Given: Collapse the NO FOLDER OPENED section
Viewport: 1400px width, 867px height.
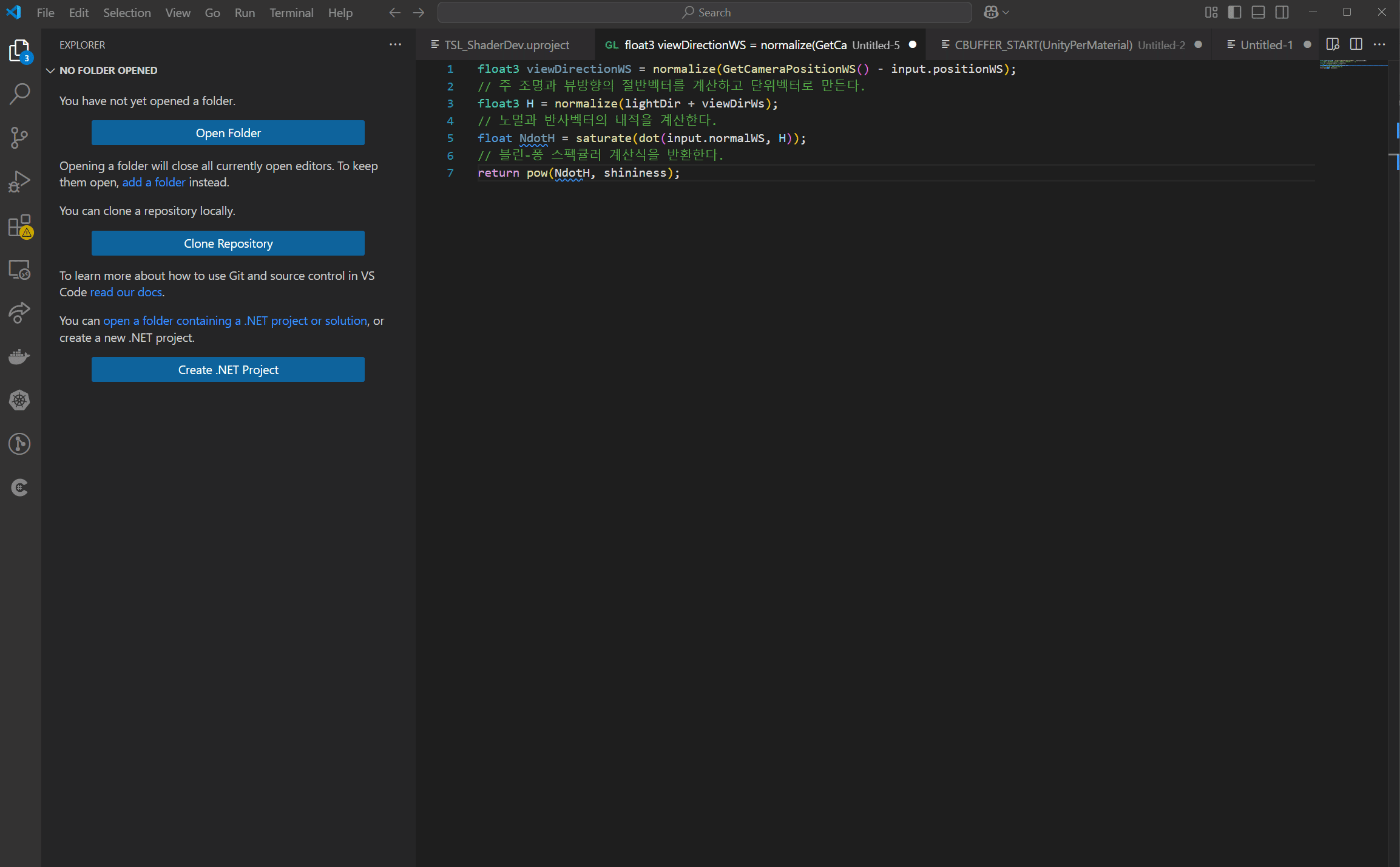Looking at the screenshot, I should 50,70.
